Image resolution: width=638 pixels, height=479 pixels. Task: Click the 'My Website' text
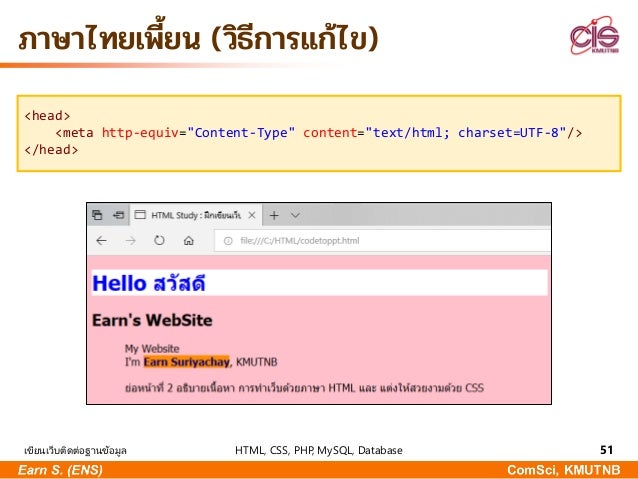[x=152, y=348]
